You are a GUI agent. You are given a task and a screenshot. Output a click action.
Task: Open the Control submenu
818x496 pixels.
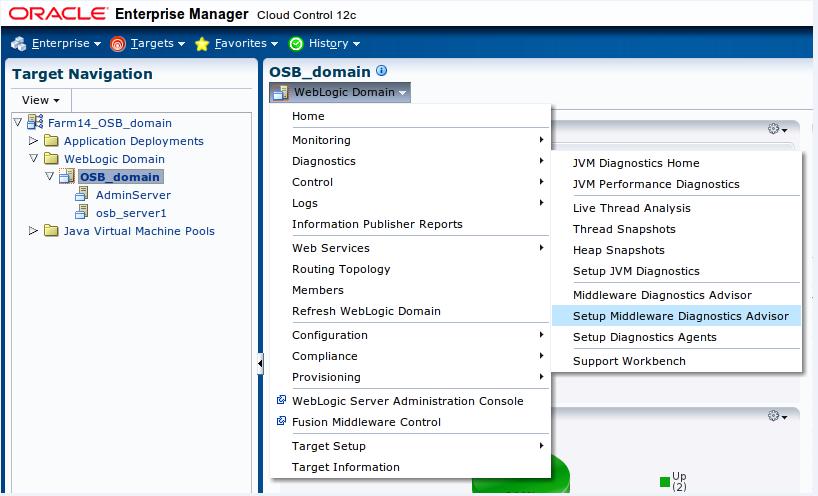click(410, 182)
